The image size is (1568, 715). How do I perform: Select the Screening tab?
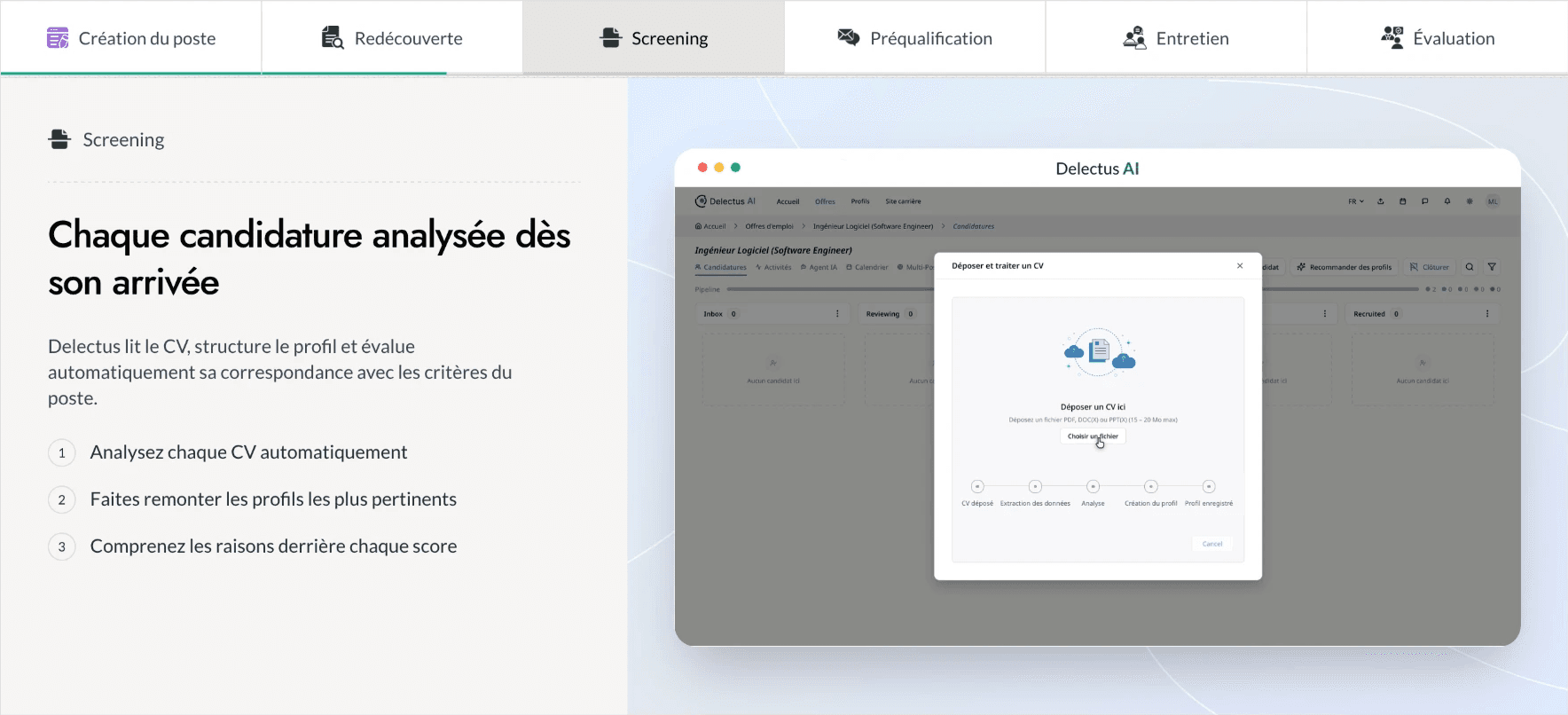[654, 38]
